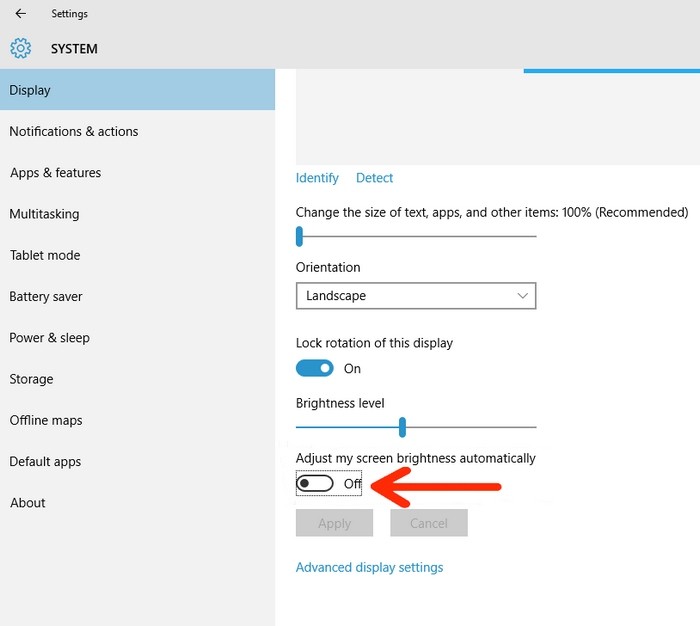The width and height of the screenshot is (700, 626).
Task: Open Battery saver settings
Action: [46, 297]
